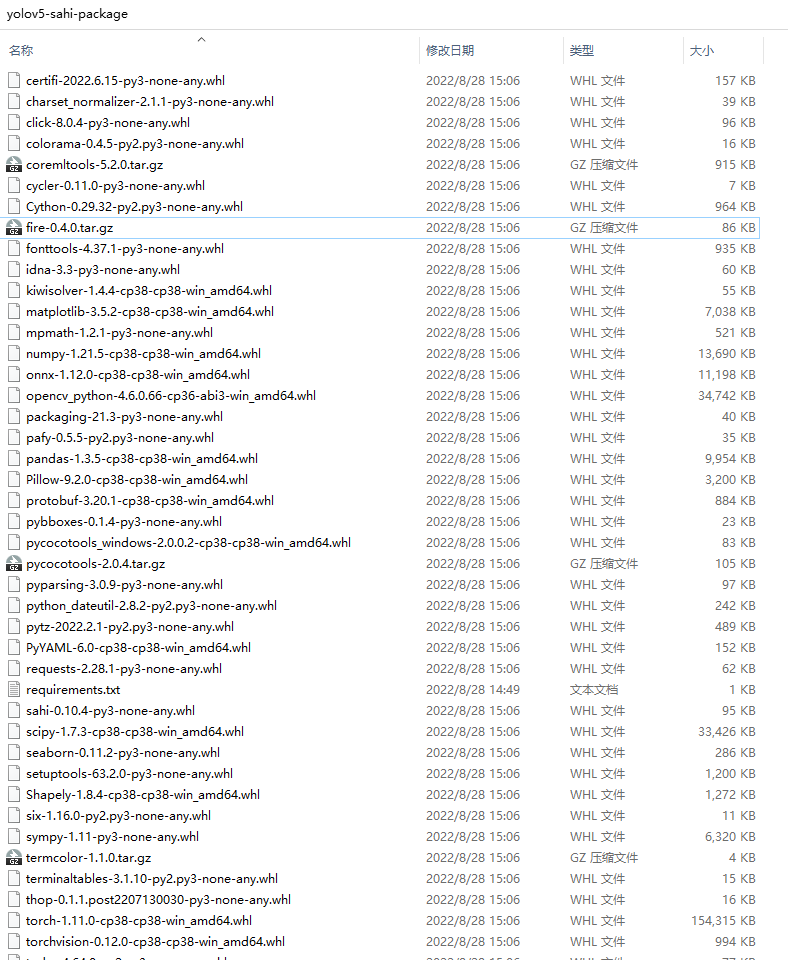Select terminaltables-3.1.10 whl file name

click(152, 879)
